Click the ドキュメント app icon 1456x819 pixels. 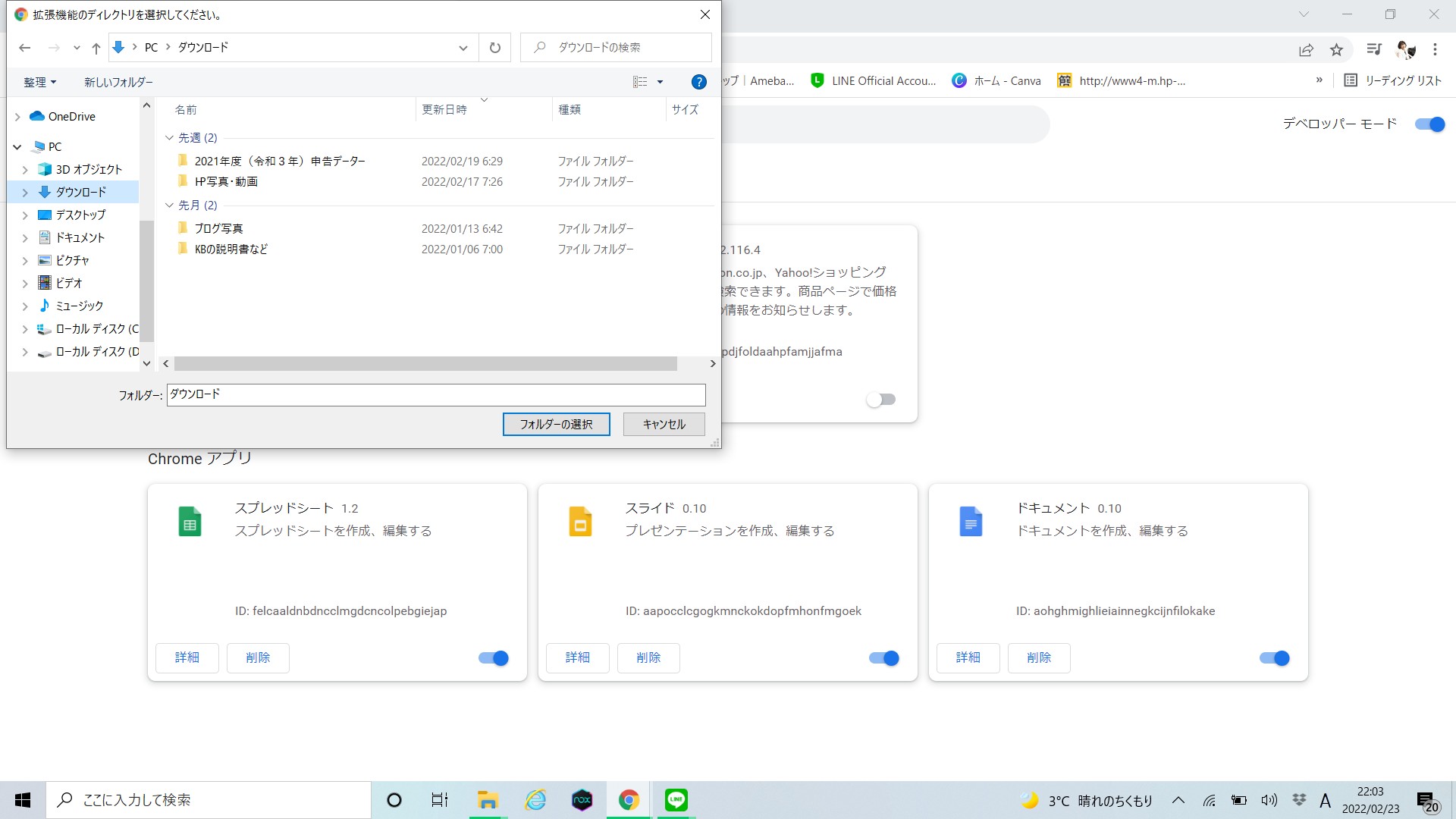click(971, 522)
